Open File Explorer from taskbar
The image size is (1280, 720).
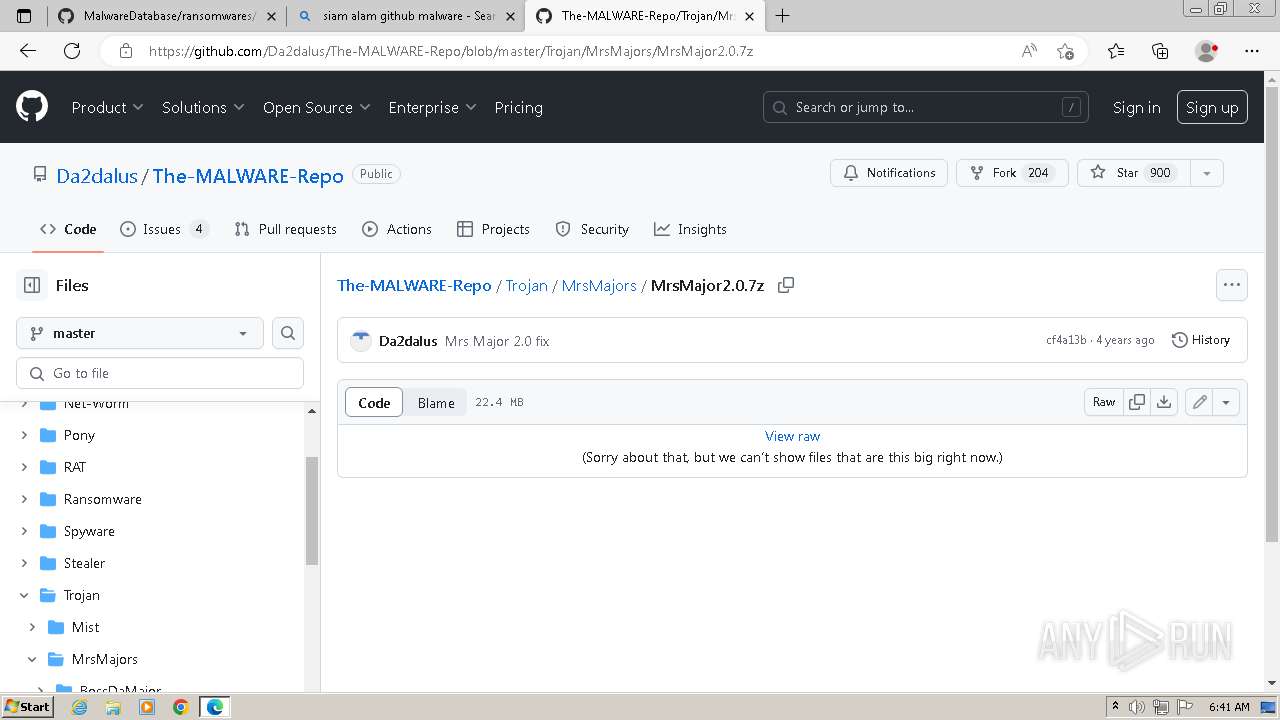click(x=113, y=707)
